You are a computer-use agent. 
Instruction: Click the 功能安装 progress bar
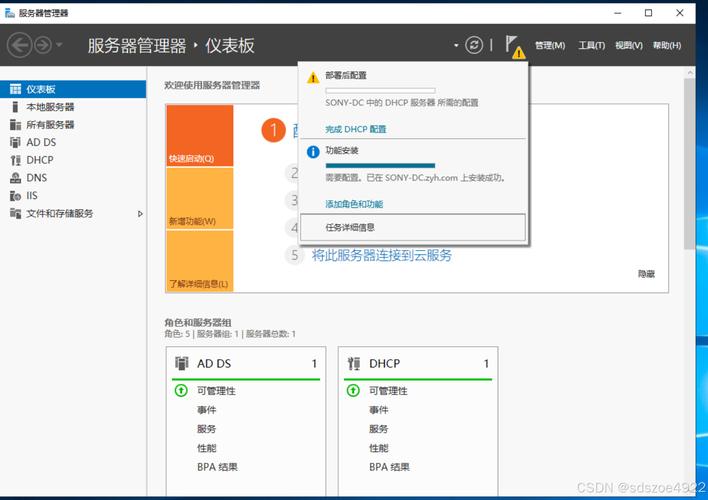coord(380,165)
